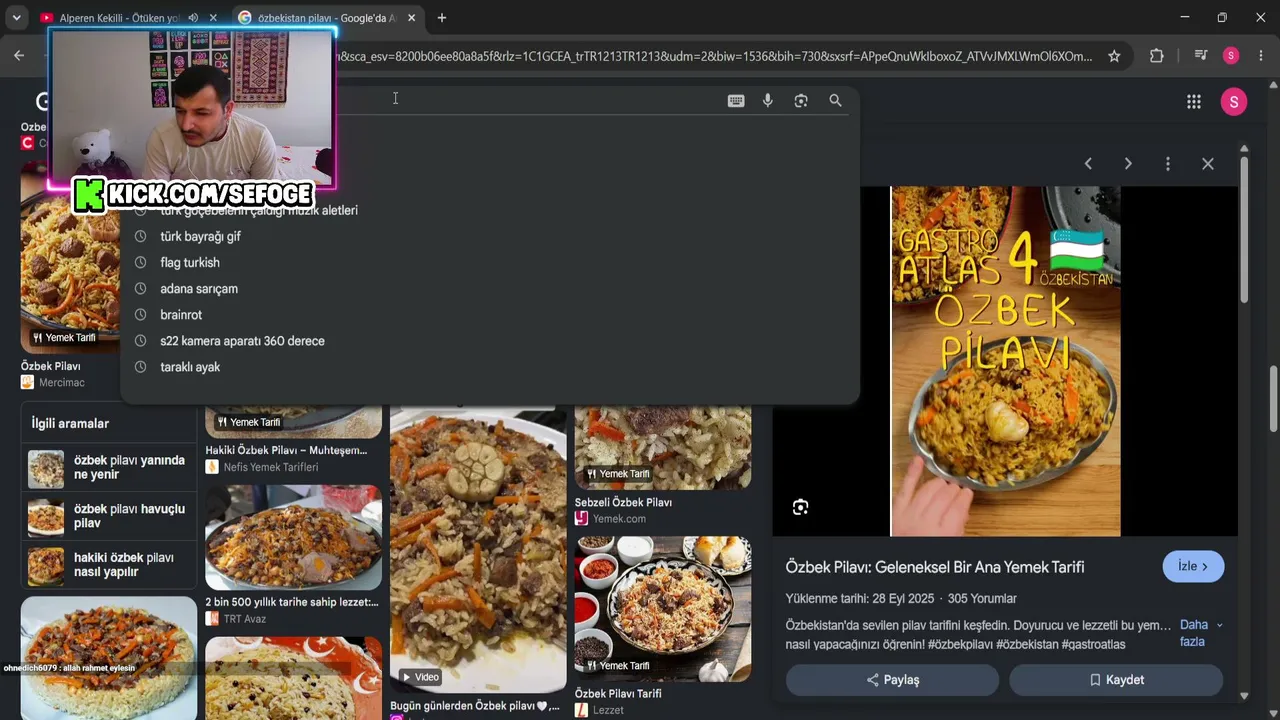
Task: Search by image with the Lens icon in the search bar
Action: click(x=801, y=100)
